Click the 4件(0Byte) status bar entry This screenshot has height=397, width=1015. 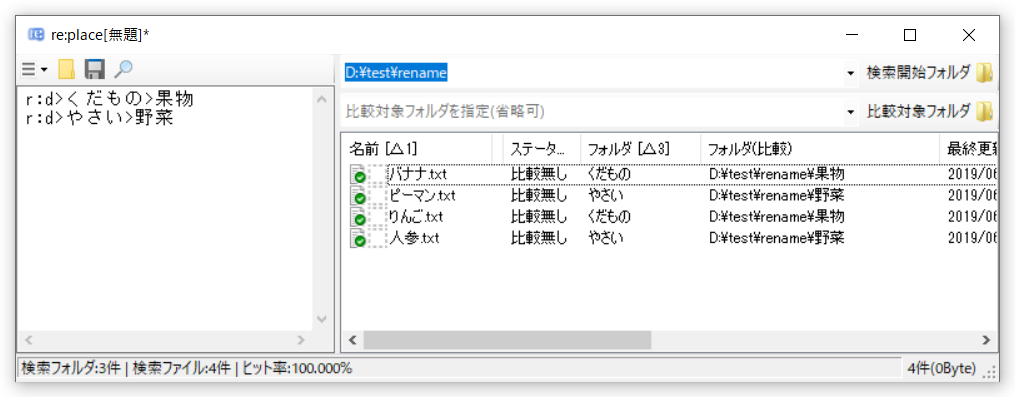tap(942, 369)
